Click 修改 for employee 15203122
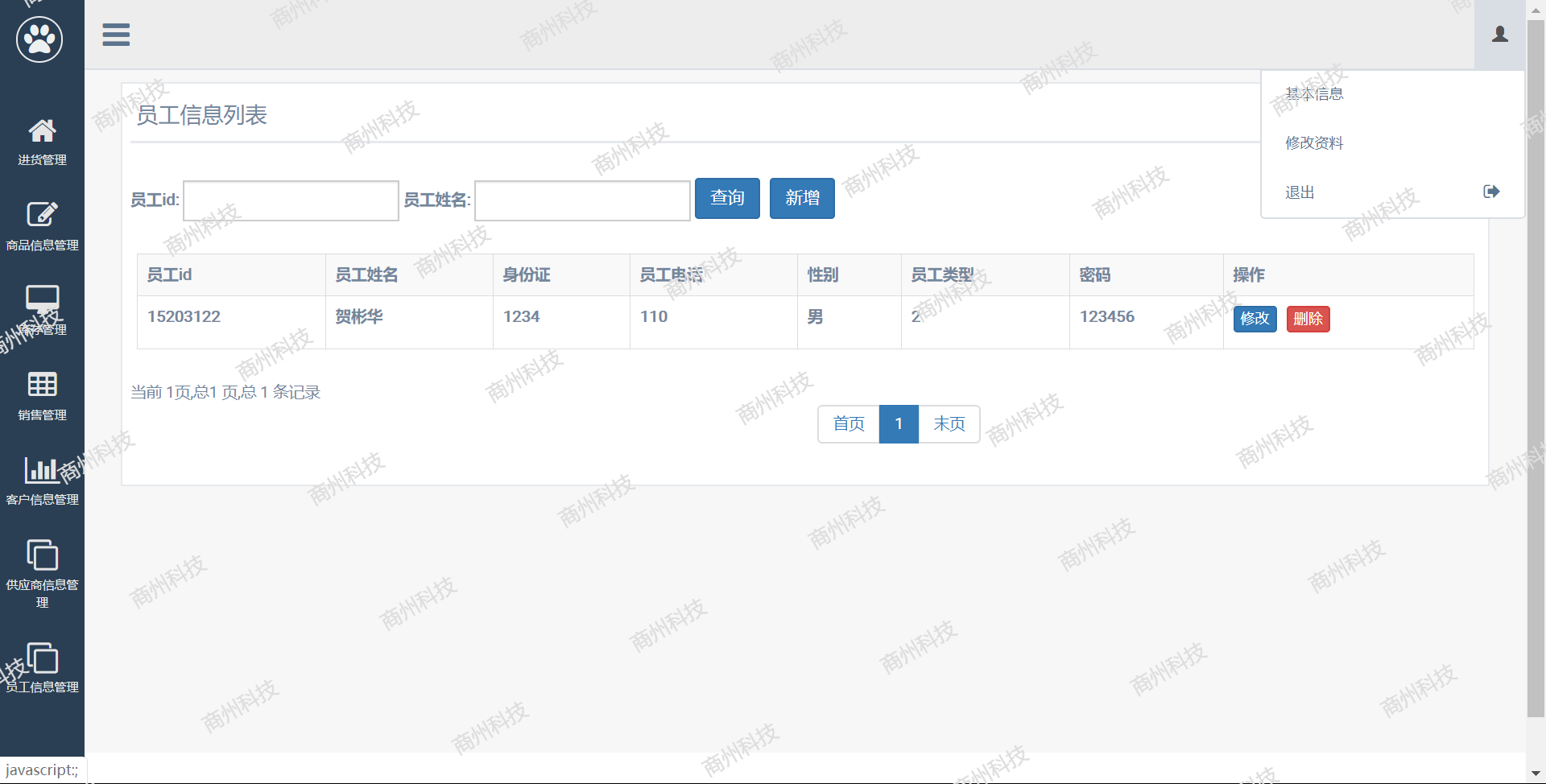The width and height of the screenshot is (1546, 784). point(1255,319)
